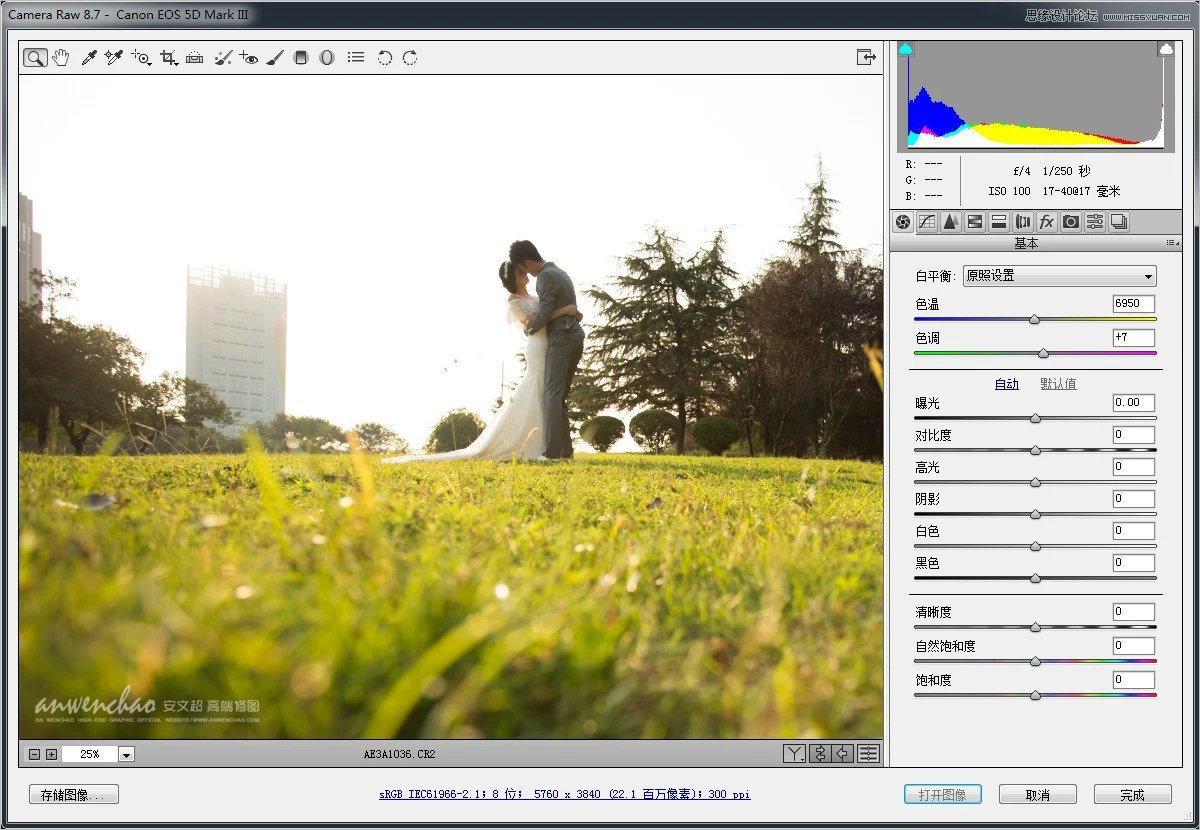The width and height of the screenshot is (1200, 830).
Task: Select the Hand tool
Action: tap(61, 57)
